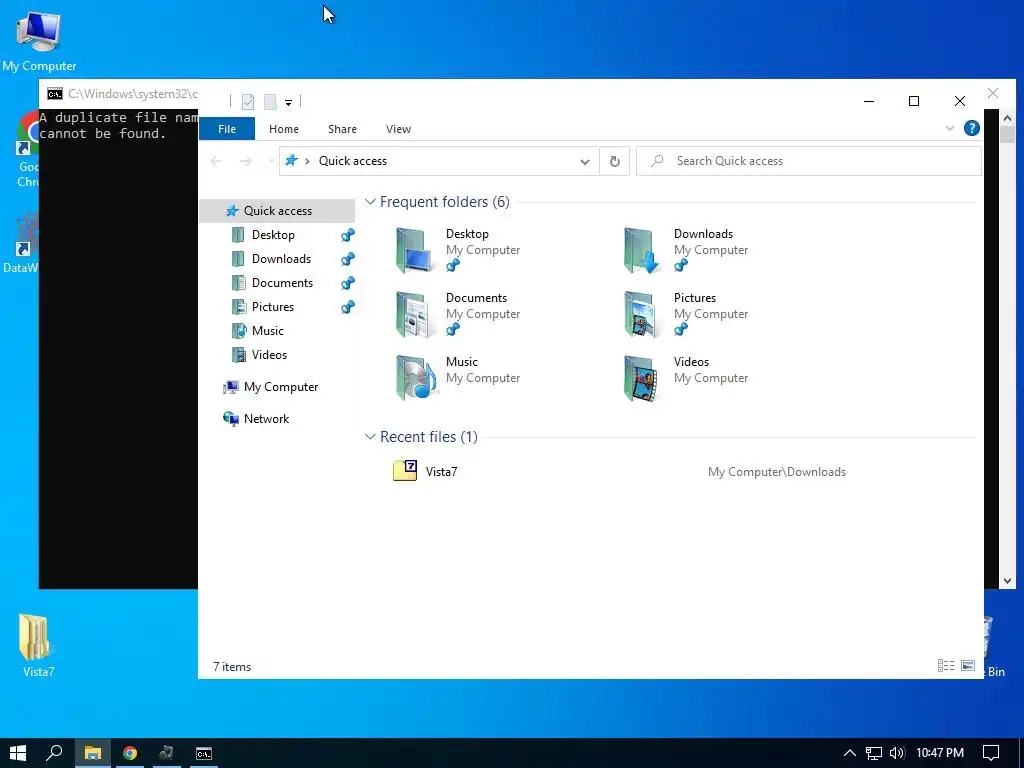Click the down arrow of Command Prompt scrollbar

[1007, 581]
